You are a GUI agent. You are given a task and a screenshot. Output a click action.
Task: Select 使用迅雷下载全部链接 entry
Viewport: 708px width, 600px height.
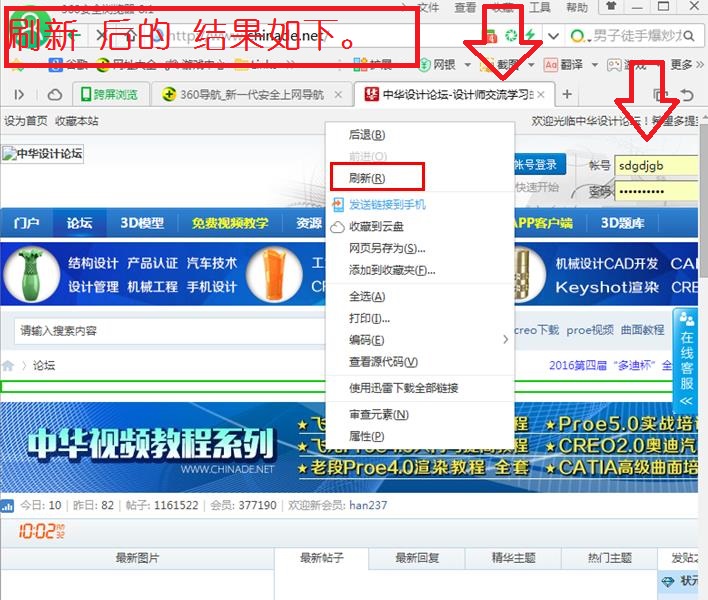(404, 388)
